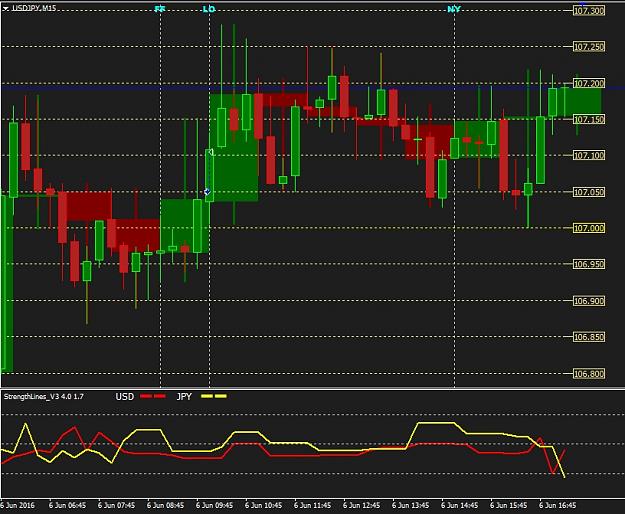Click the 6 Jun 12:45 time label

pos(362,505)
